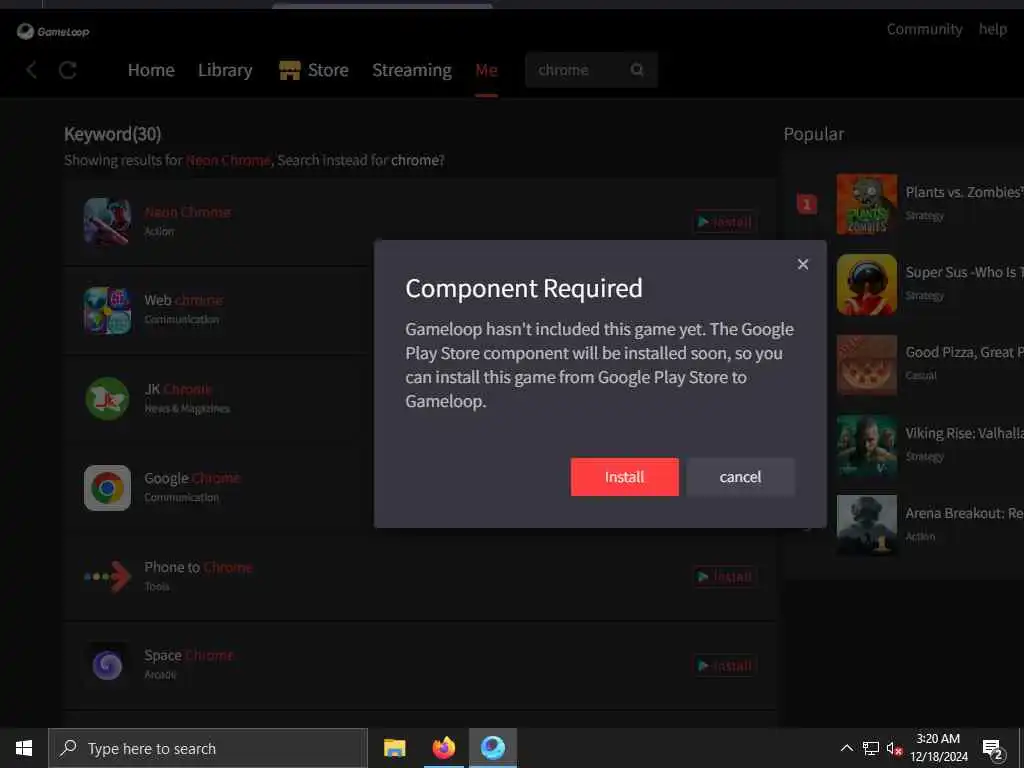Refresh the page with reload icon
This screenshot has width=1024, height=768.
point(68,70)
